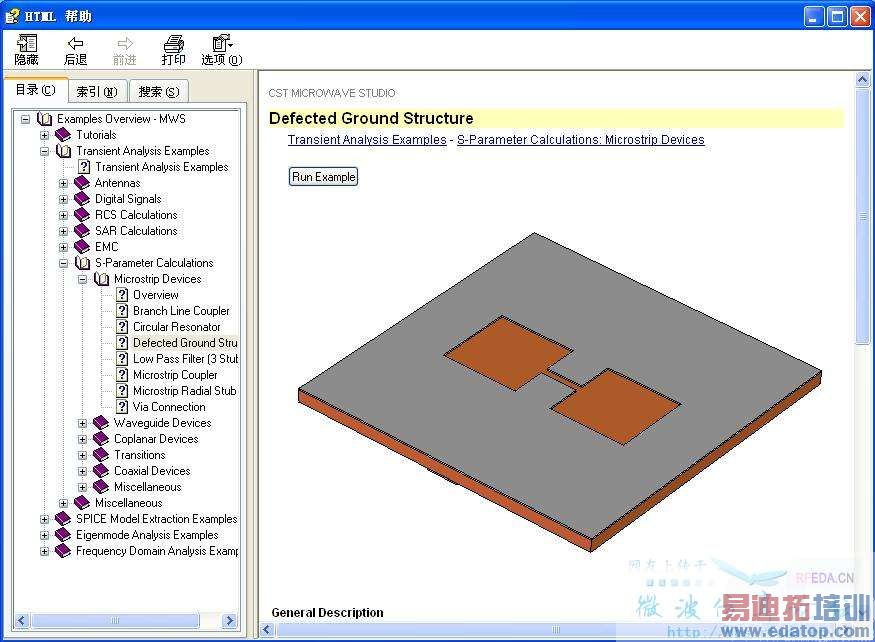
Task: Click the open book icon beside Microstrip Devices
Action: 101,279
